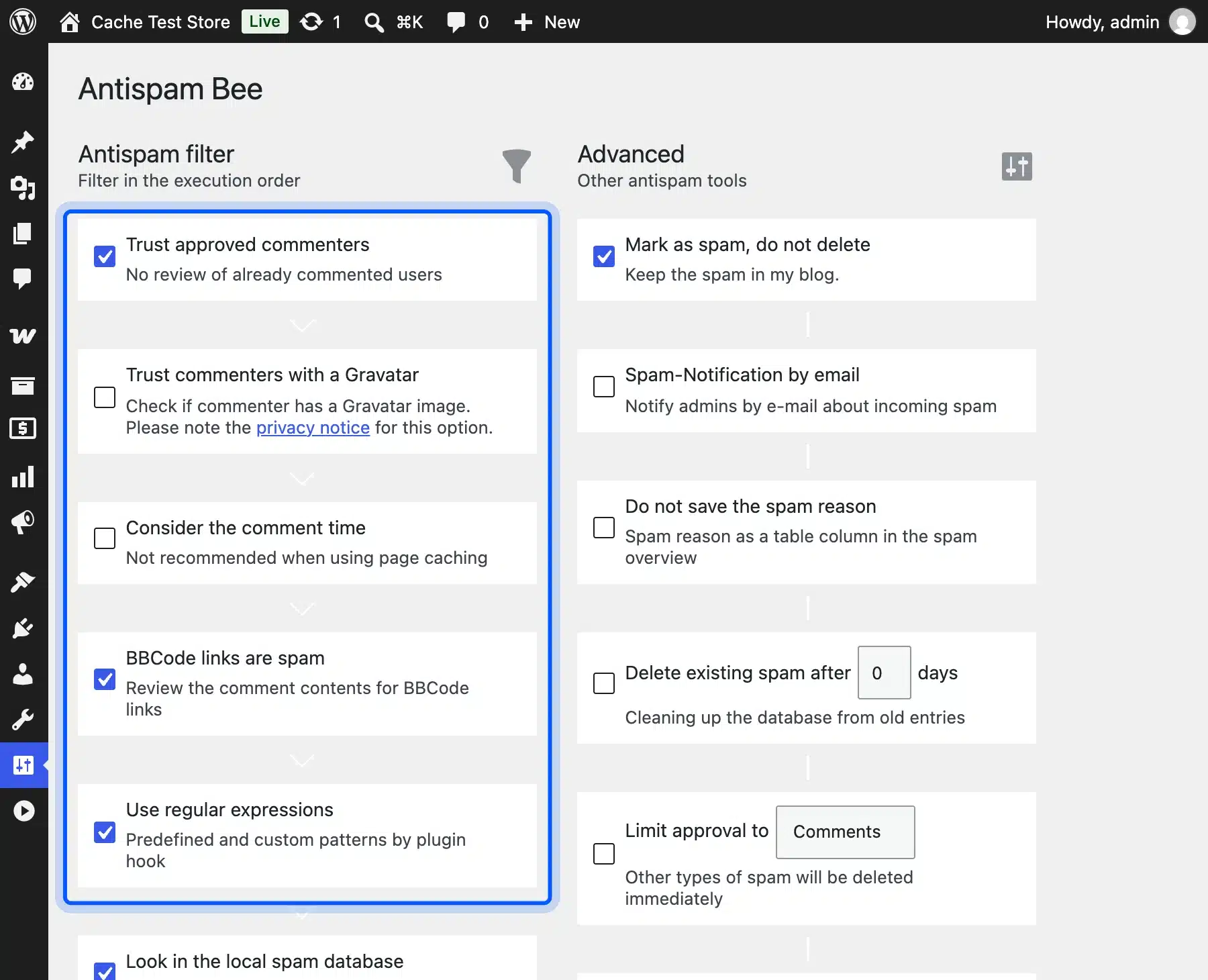The width and height of the screenshot is (1208, 980).
Task: Open WooCommerce sidebar icon
Action: tap(23, 335)
